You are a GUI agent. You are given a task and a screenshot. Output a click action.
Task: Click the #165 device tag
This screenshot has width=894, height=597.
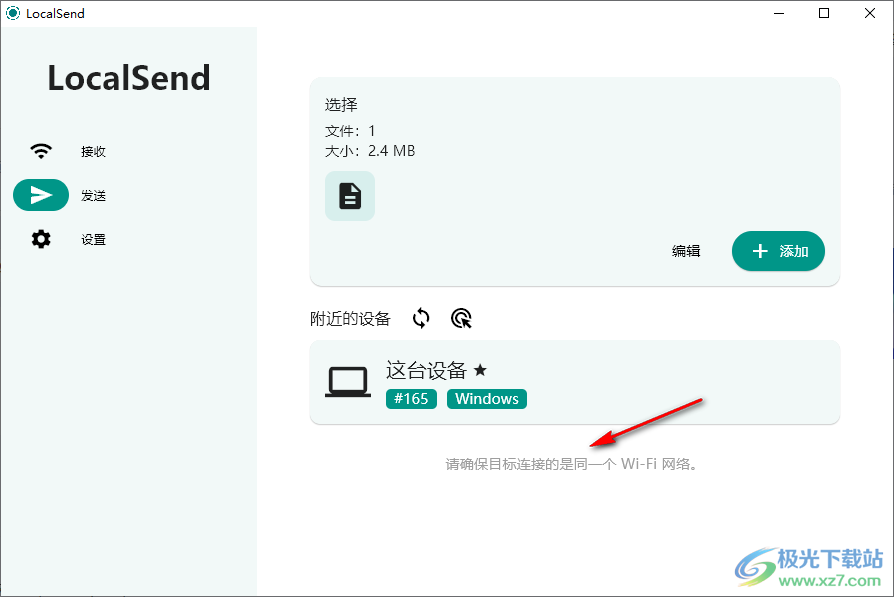(x=411, y=399)
